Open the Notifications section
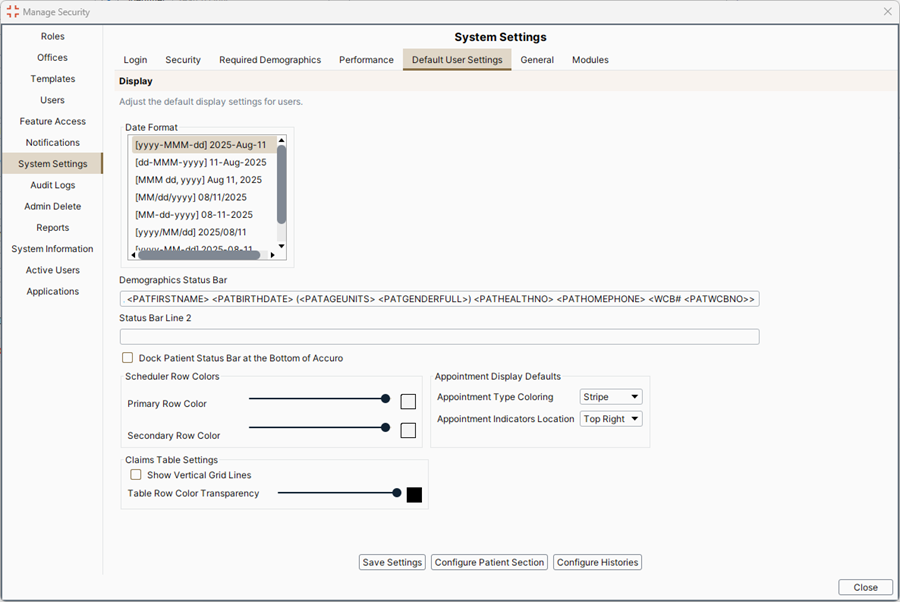 52,142
